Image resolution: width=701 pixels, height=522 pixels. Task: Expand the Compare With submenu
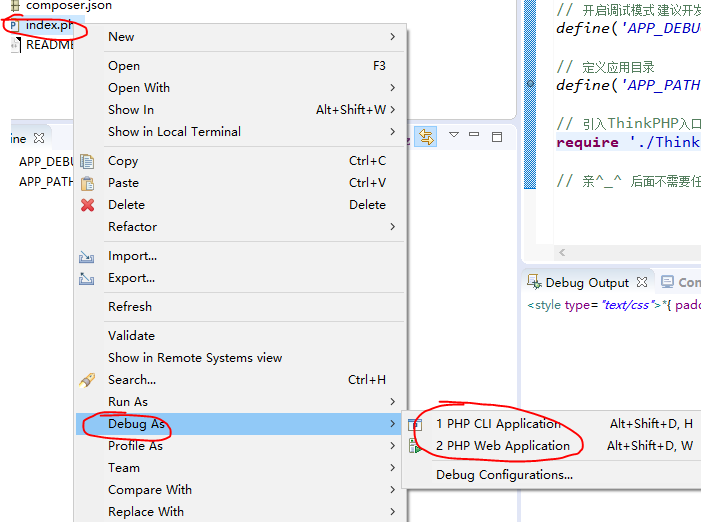(x=393, y=489)
